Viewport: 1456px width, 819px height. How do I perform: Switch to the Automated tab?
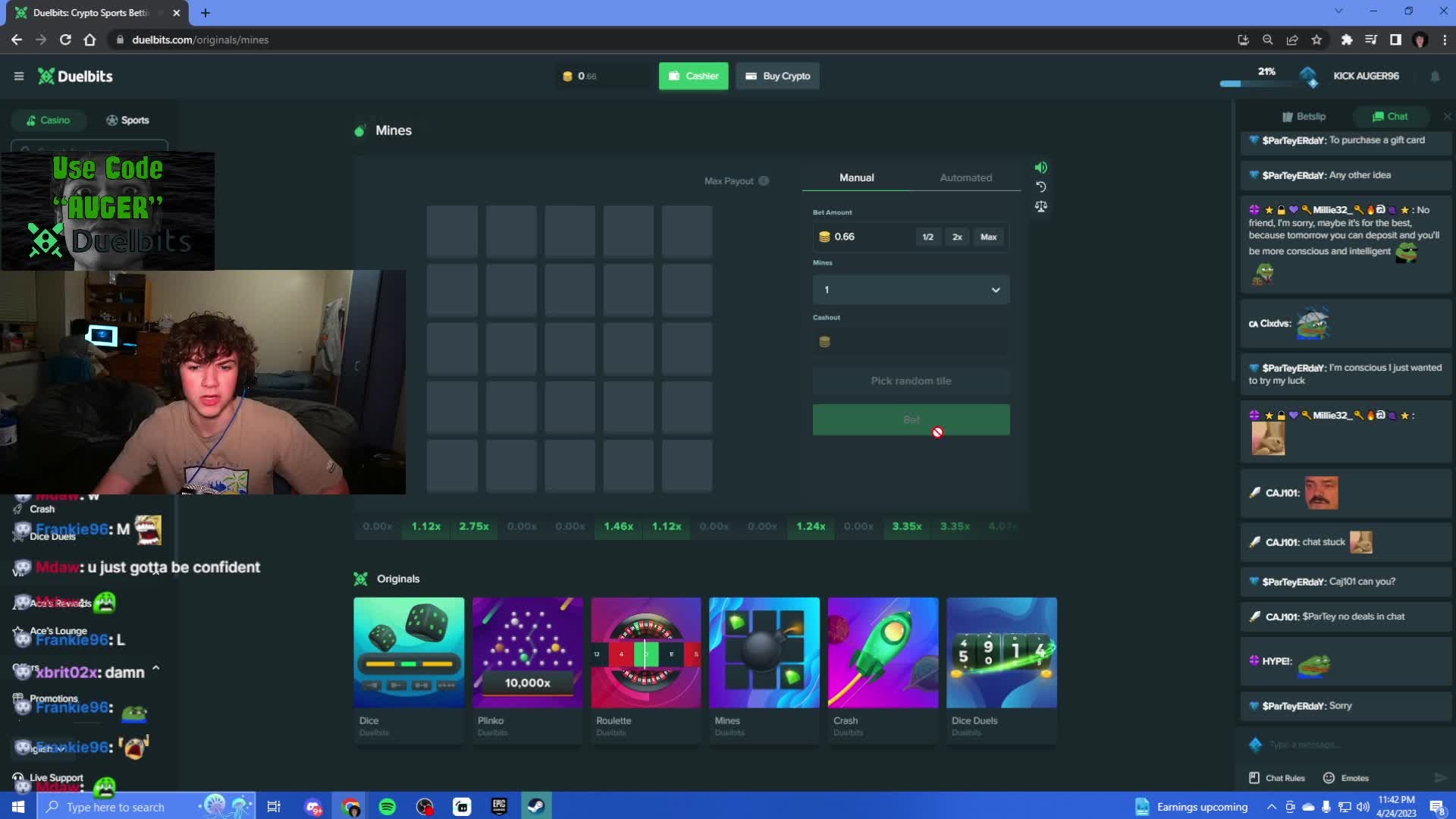pyautogui.click(x=965, y=177)
